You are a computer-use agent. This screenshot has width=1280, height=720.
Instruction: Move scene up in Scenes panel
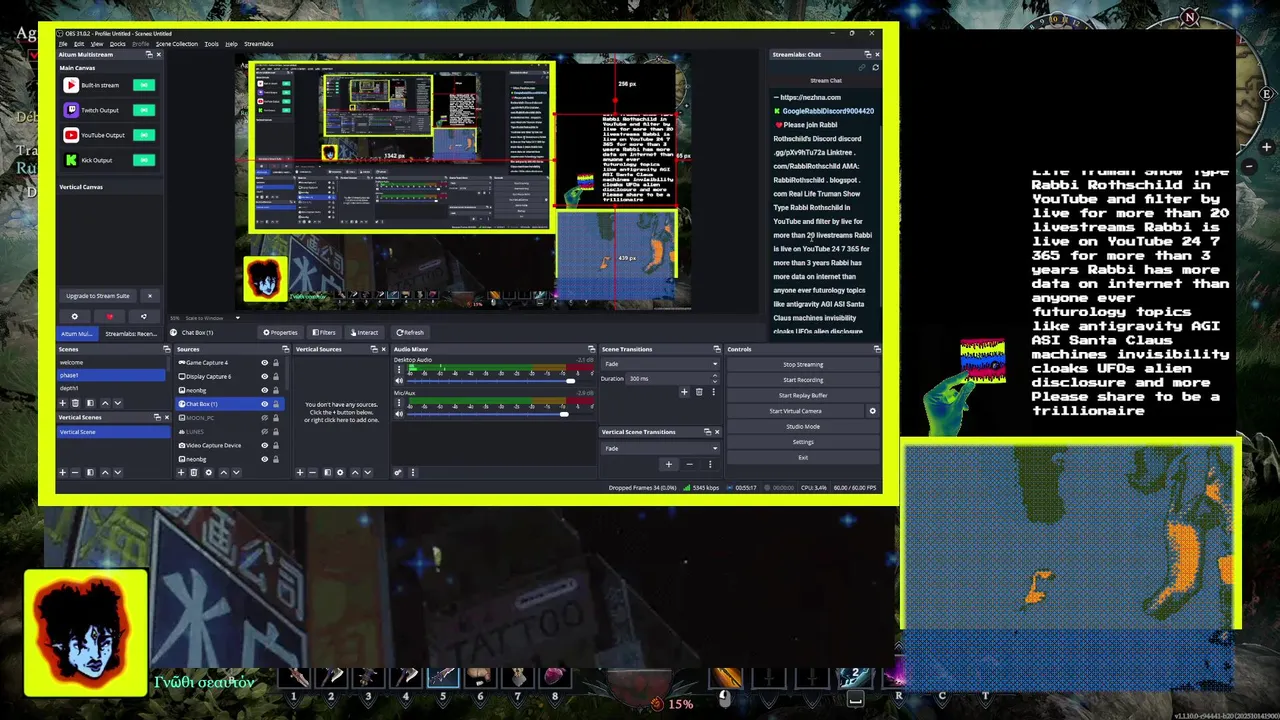[x=104, y=403]
